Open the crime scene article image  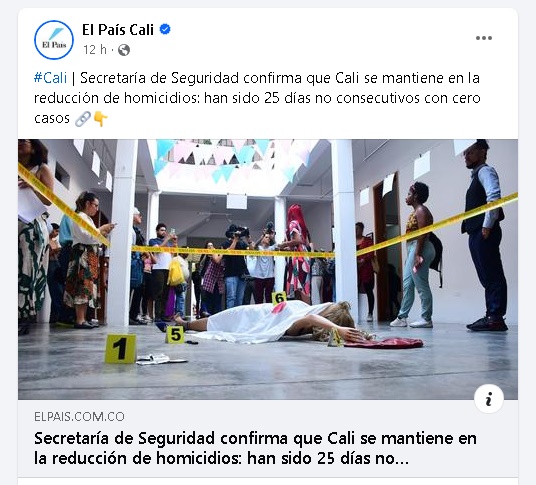click(268, 269)
